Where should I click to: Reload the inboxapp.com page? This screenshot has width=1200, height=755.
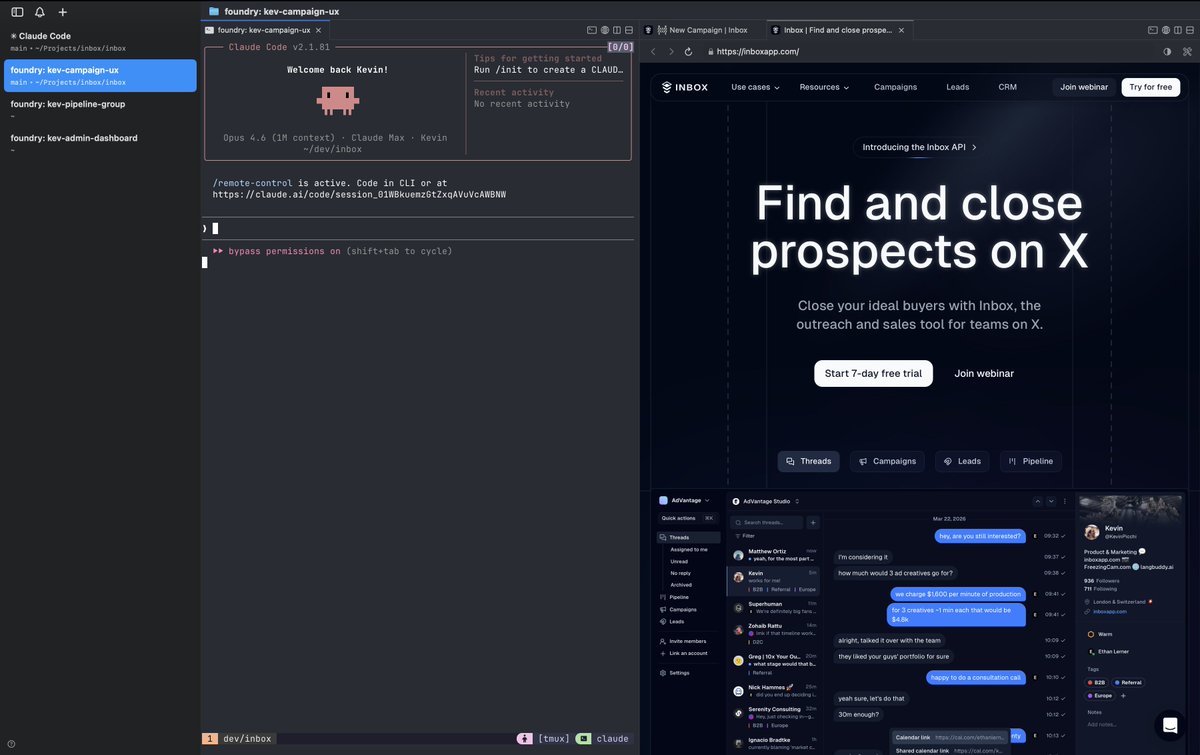click(689, 51)
